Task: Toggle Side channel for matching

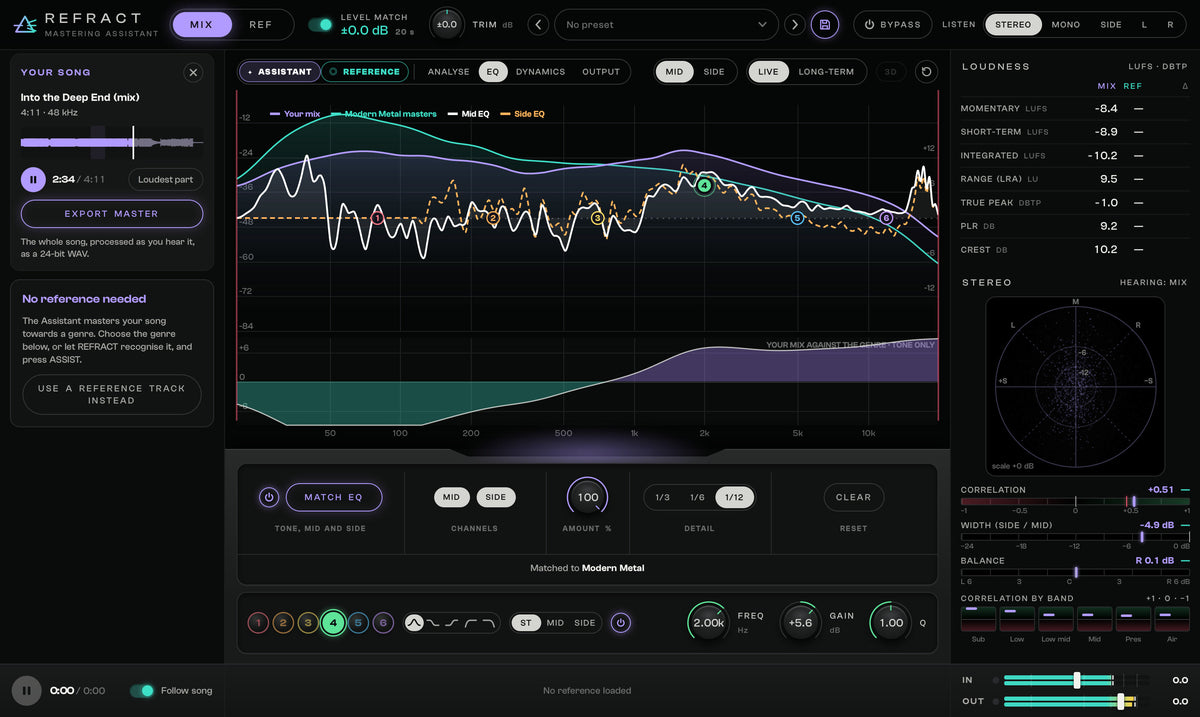Action: point(496,497)
